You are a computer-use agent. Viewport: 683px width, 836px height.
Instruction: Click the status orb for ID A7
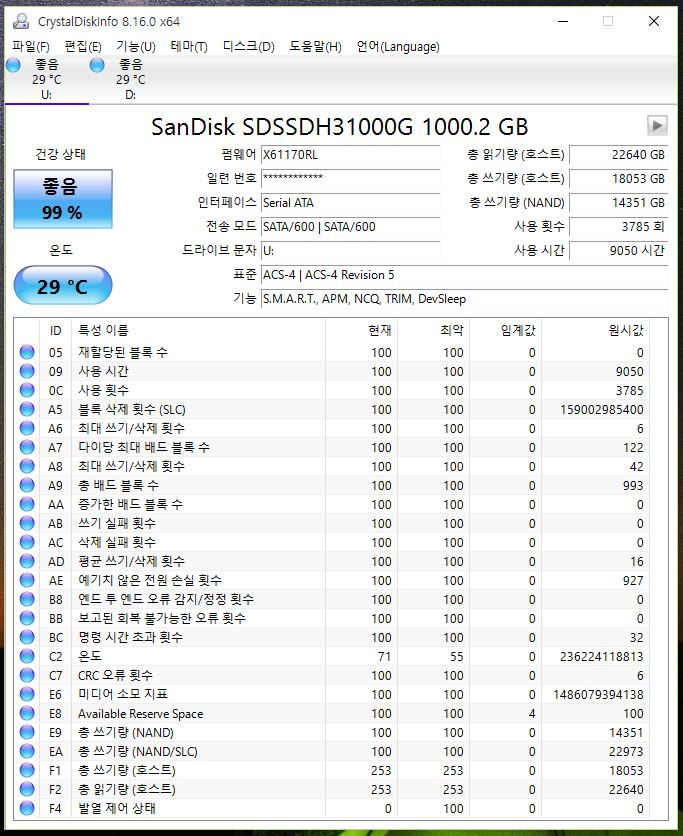pos(27,447)
